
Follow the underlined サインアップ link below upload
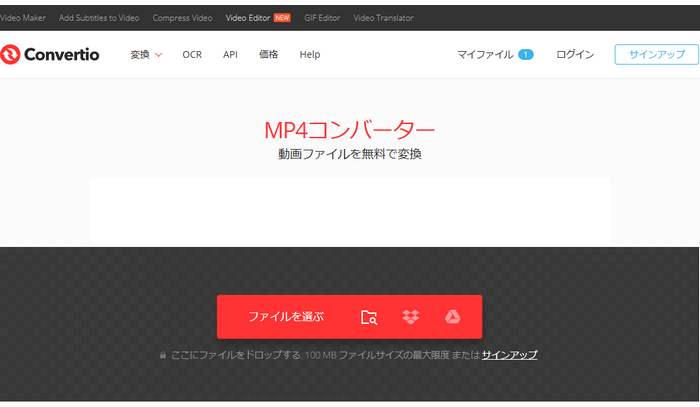click(509, 355)
